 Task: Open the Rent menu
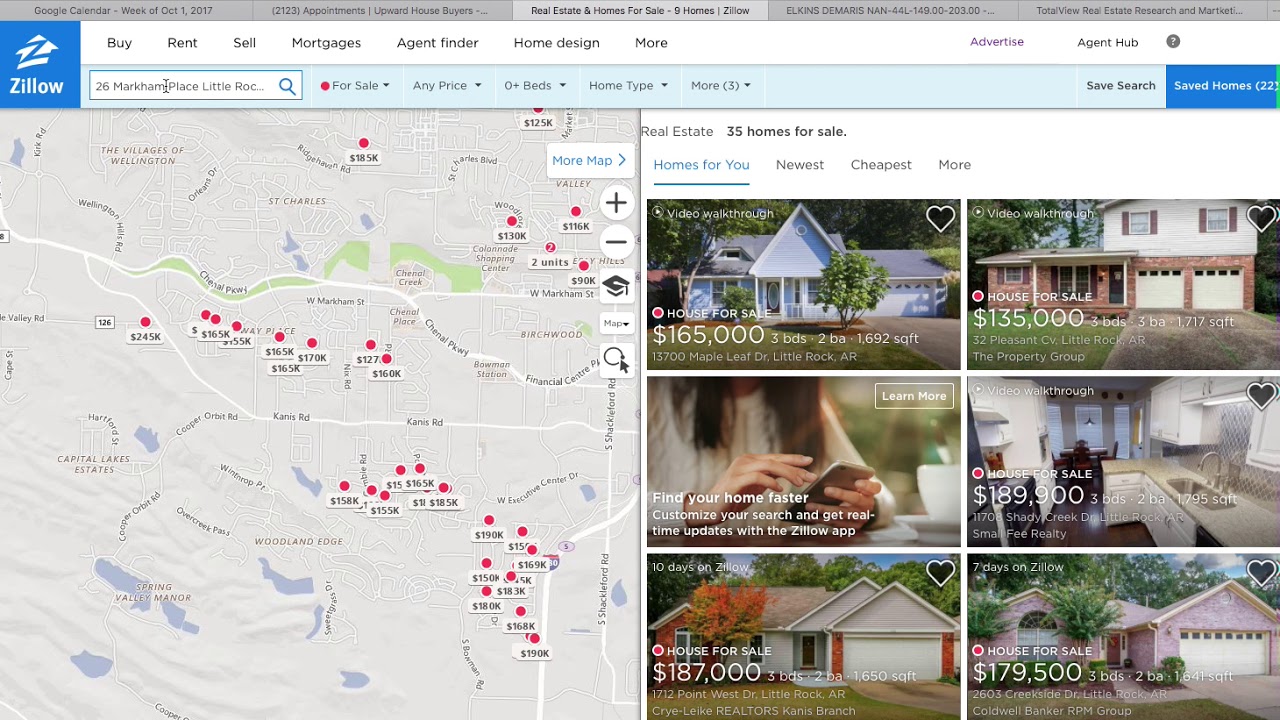pyautogui.click(x=182, y=43)
